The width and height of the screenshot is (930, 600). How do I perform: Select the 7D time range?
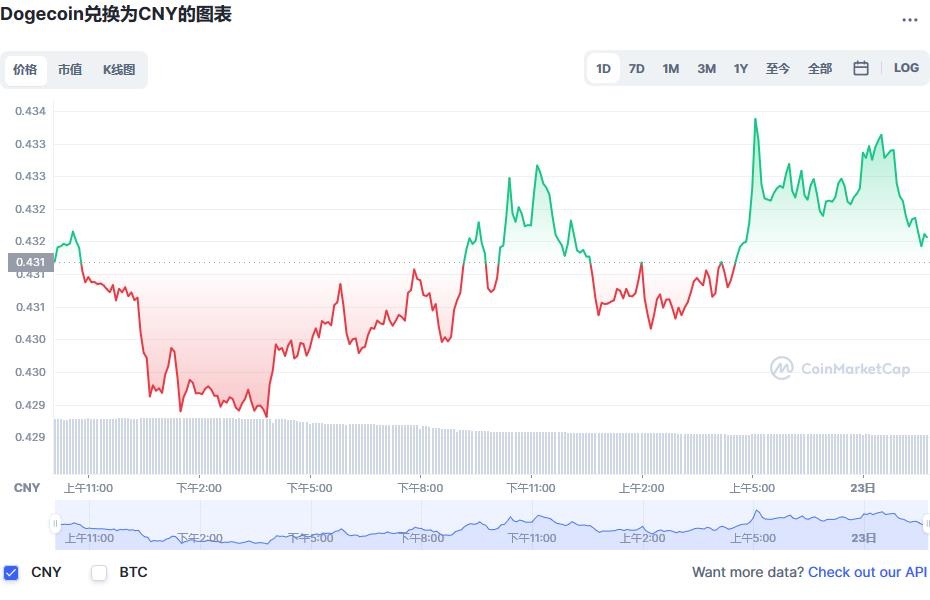click(x=637, y=68)
